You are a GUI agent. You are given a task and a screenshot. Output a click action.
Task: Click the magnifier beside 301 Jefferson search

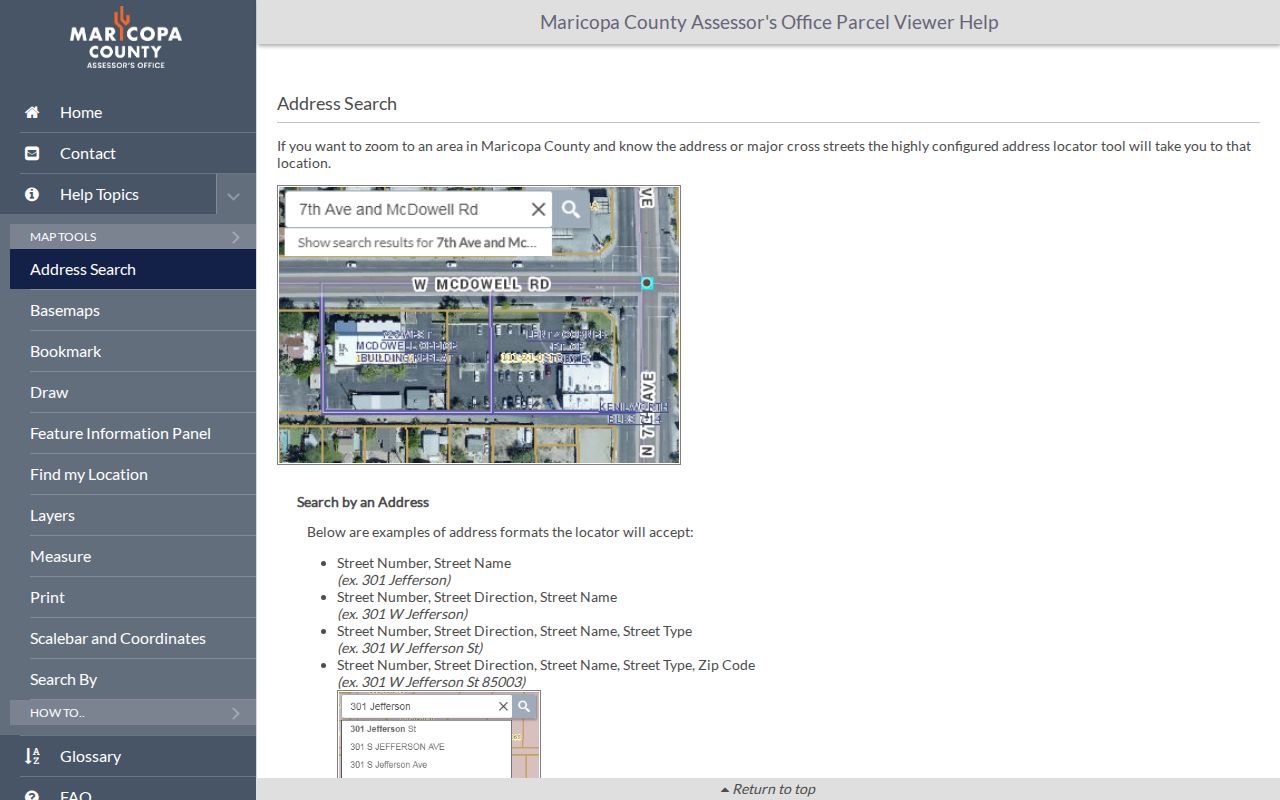point(524,706)
